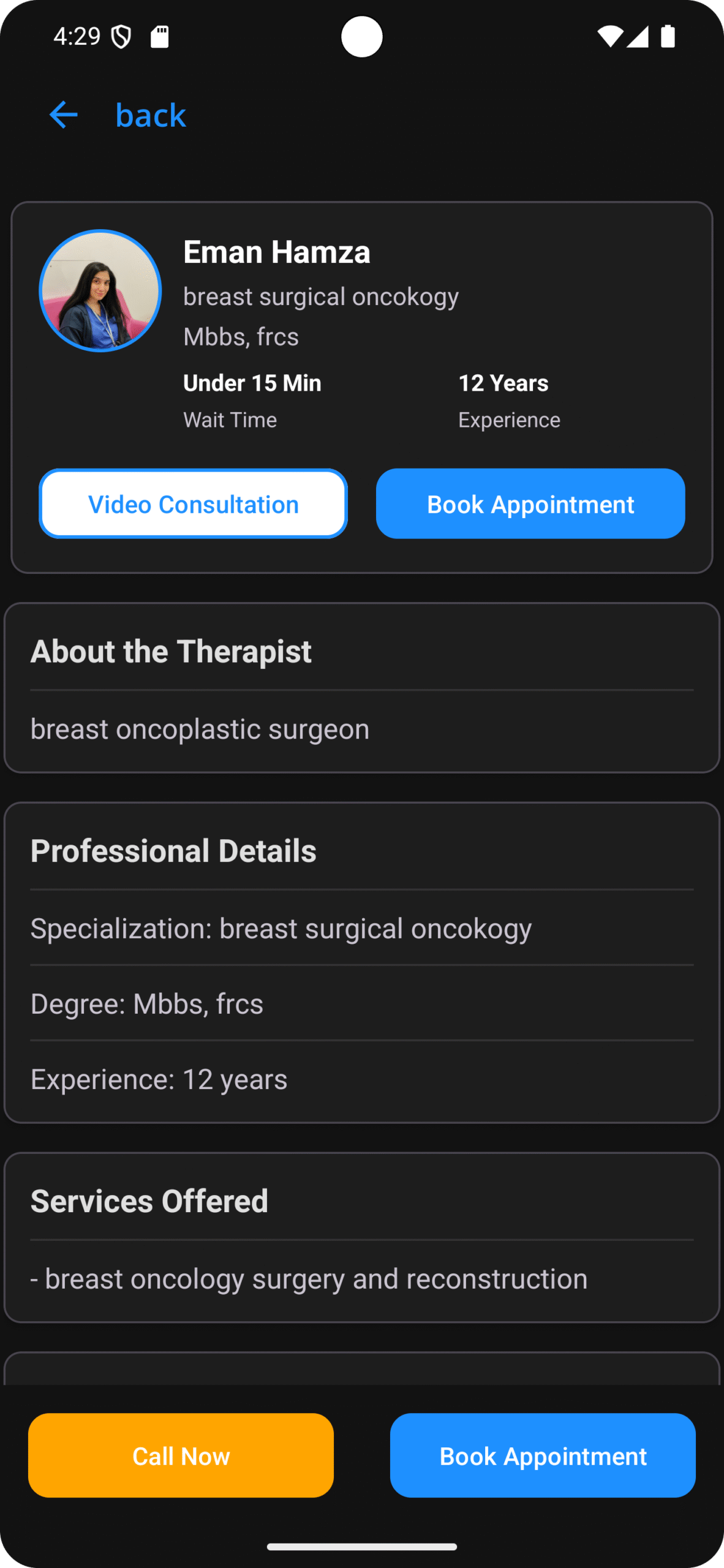Tap Book Appointment next to Call Now
This screenshot has height=1568, width=724.
(x=543, y=1455)
